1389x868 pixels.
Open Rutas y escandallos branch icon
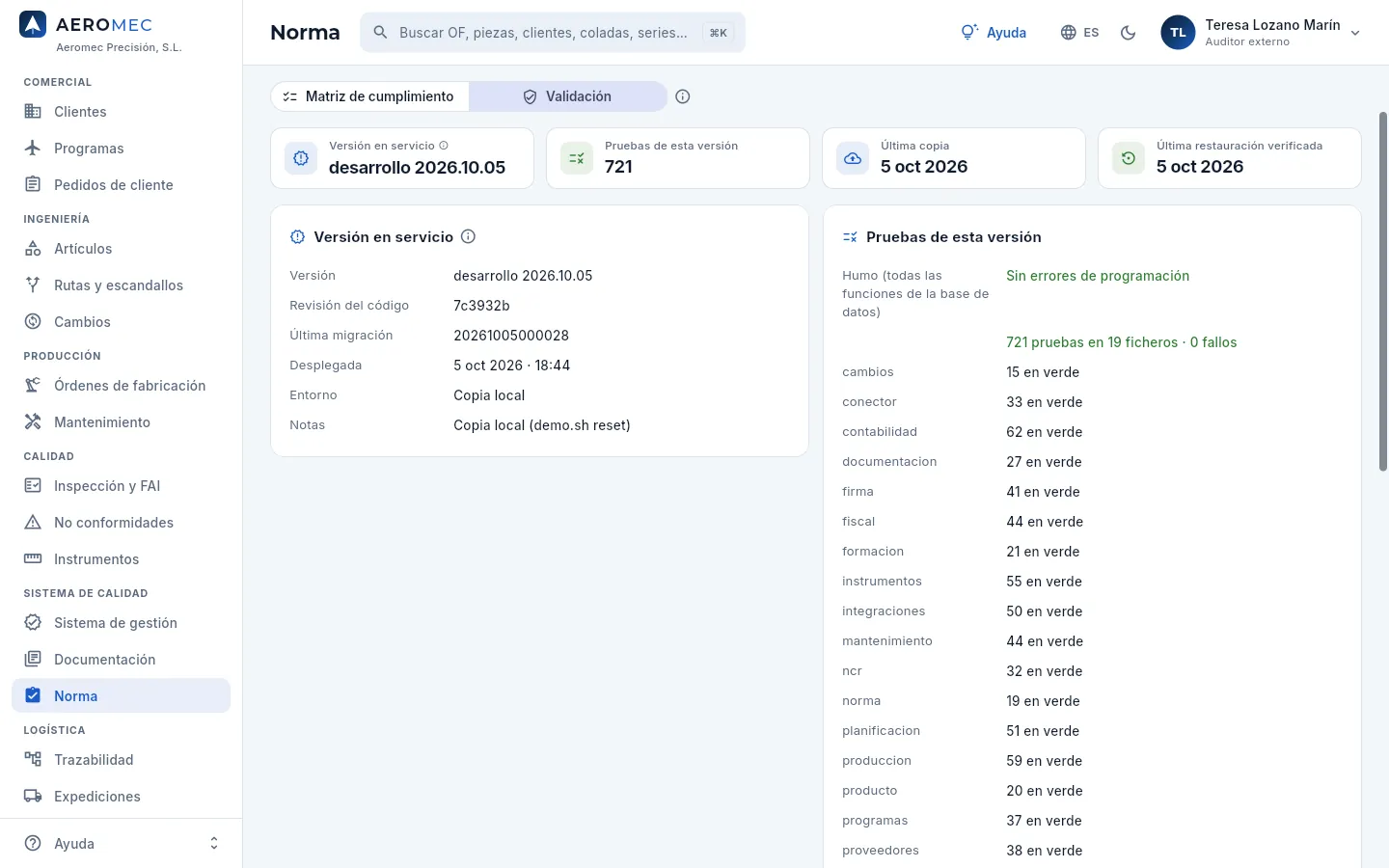point(33,285)
